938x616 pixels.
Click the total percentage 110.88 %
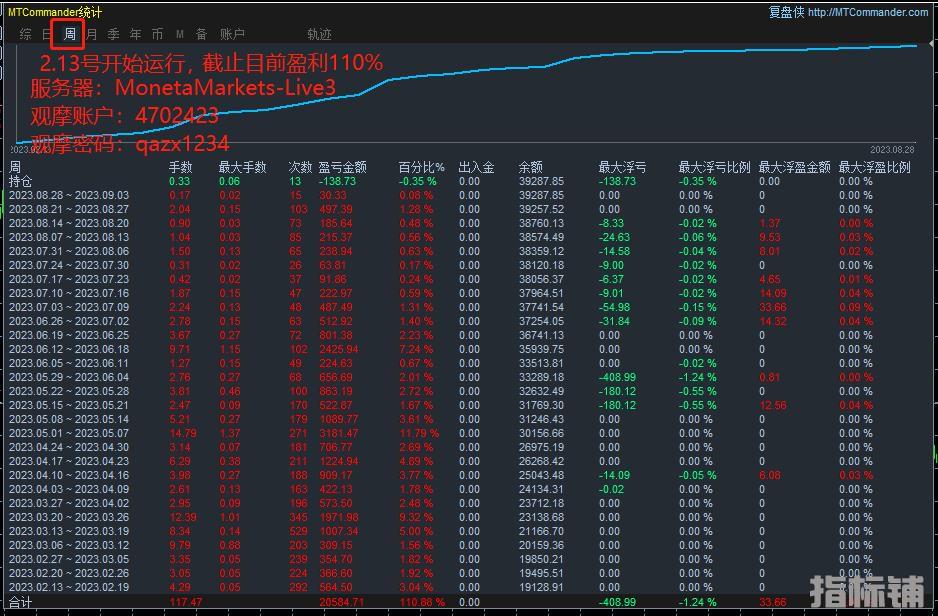(422, 602)
